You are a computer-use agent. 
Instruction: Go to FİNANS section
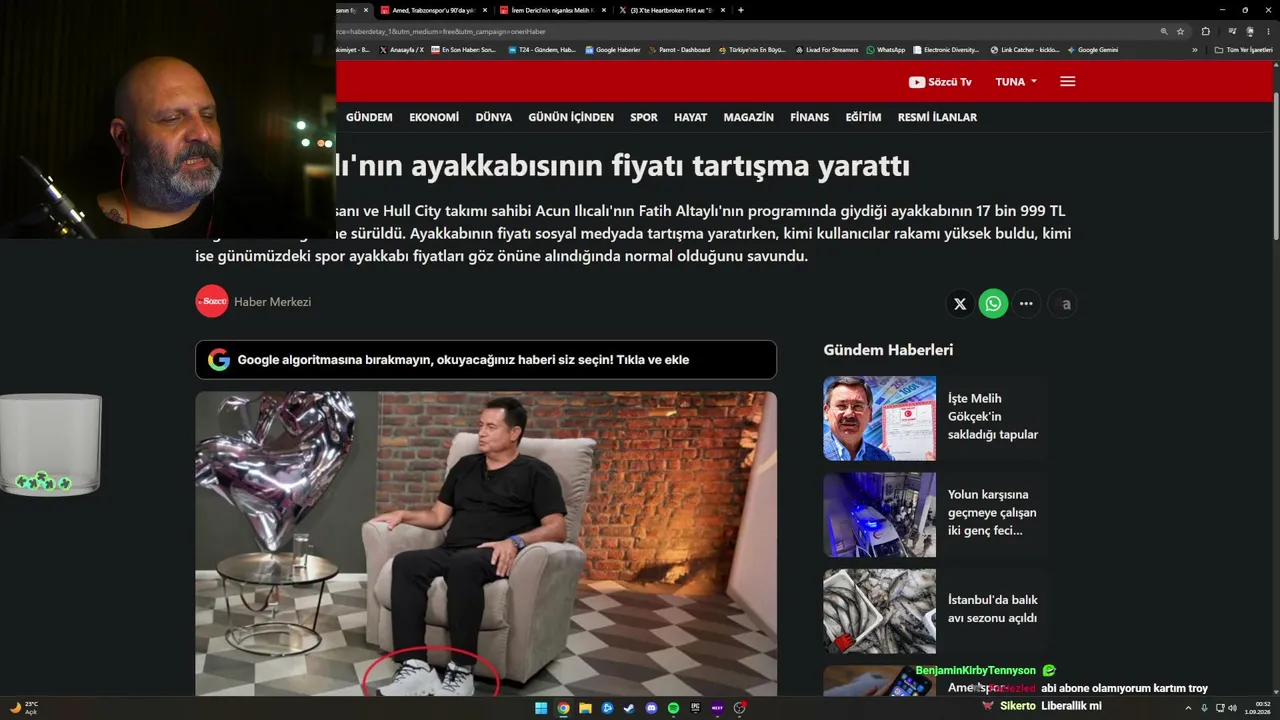coord(810,117)
